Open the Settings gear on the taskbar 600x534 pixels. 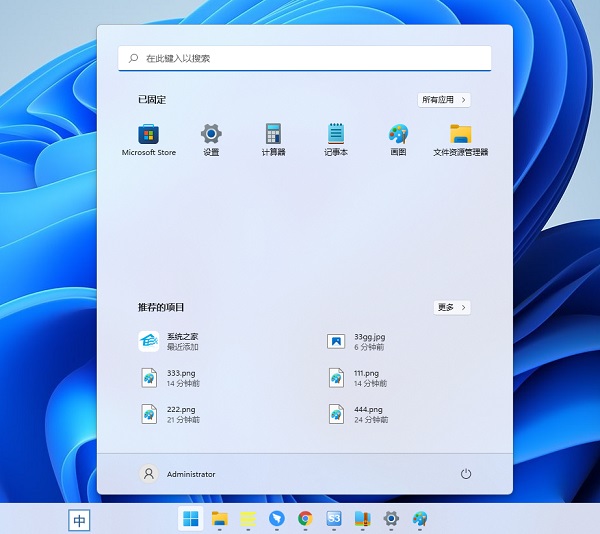[391, 518]
